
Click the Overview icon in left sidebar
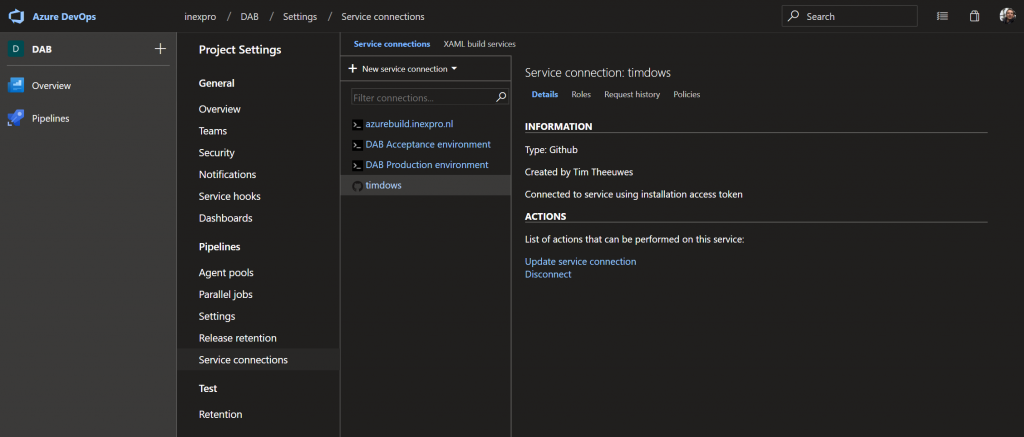[16, 86]
